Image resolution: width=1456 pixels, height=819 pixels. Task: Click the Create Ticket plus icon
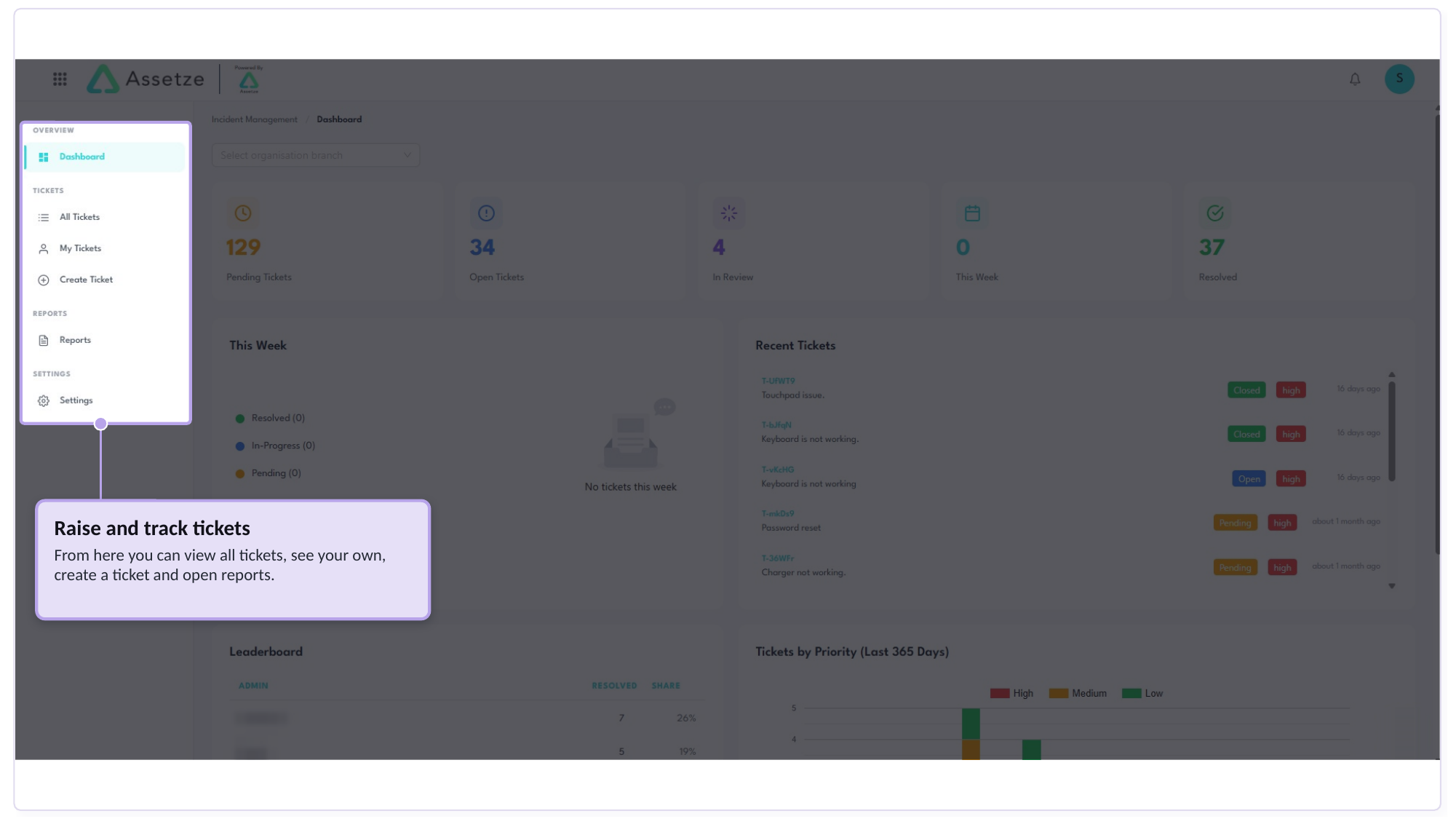click(44, 280)
